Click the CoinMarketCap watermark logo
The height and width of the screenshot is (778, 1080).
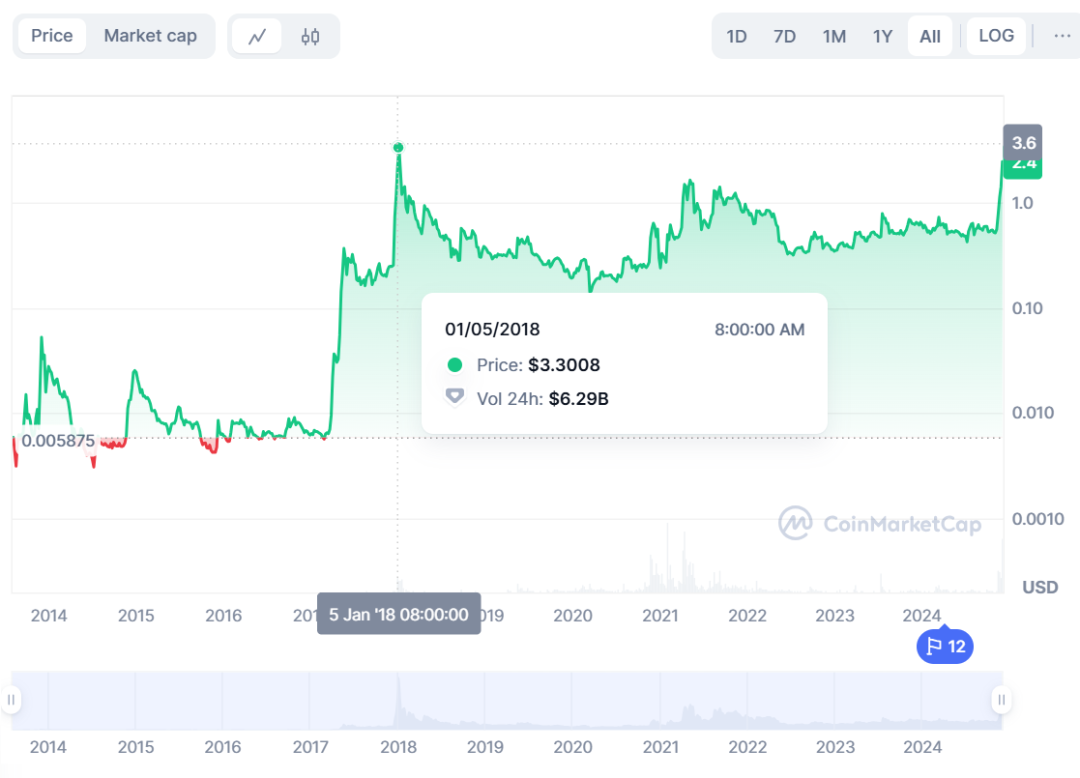click(x=880, y=523)
